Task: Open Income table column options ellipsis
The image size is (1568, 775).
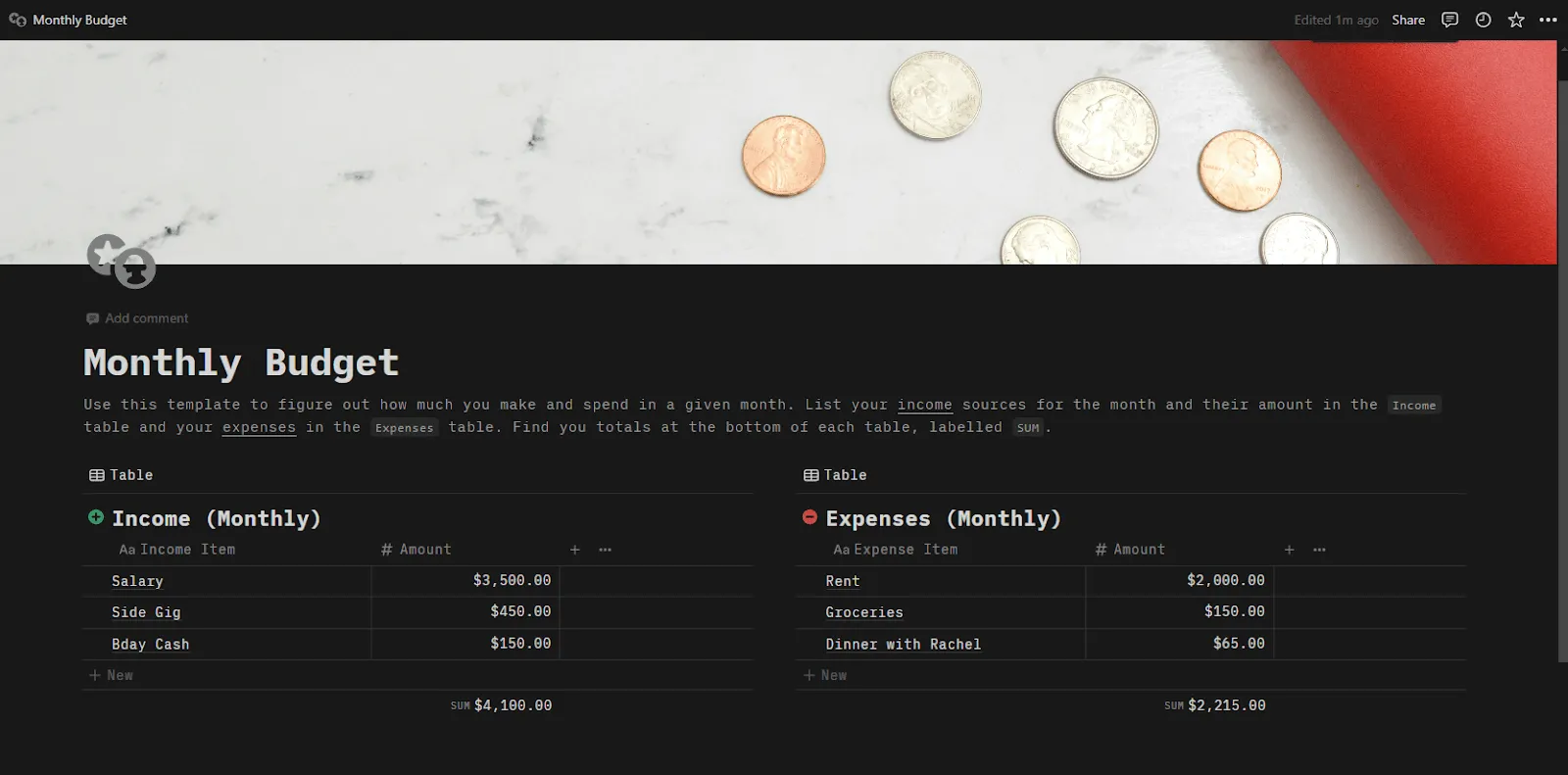Action: click(x=606, y=550)
